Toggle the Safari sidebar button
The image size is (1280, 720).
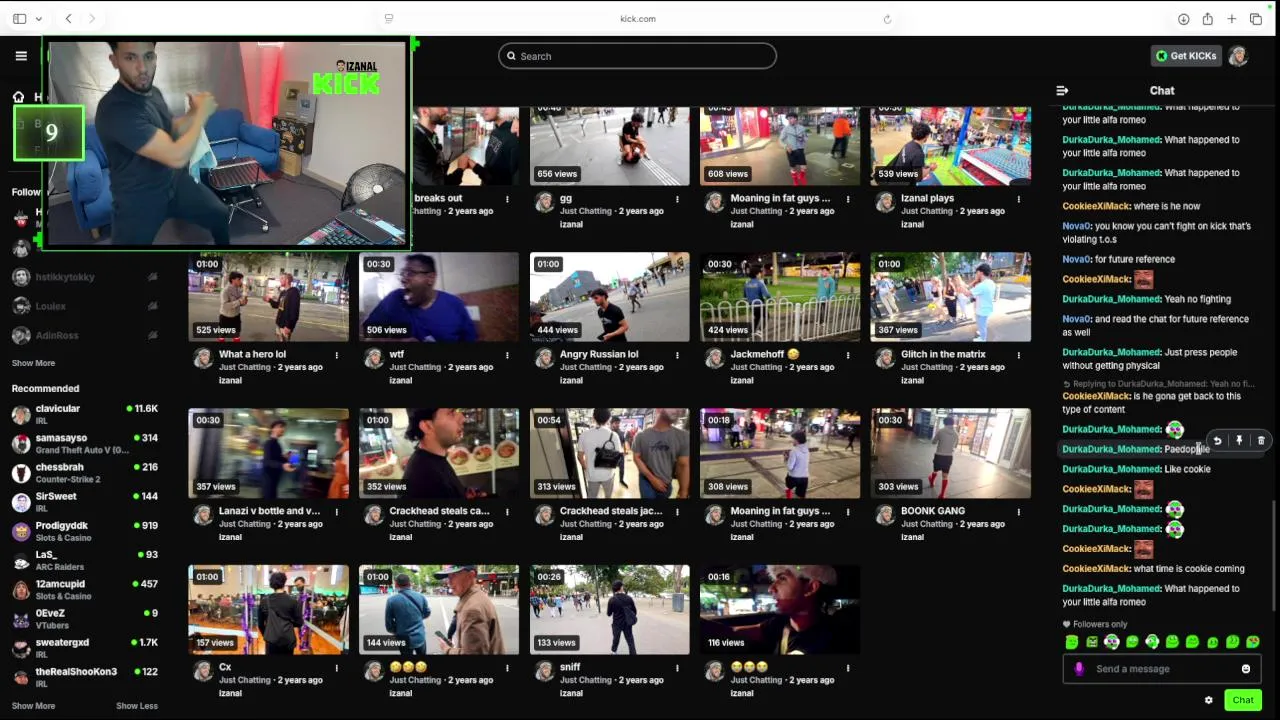point(19,19)
